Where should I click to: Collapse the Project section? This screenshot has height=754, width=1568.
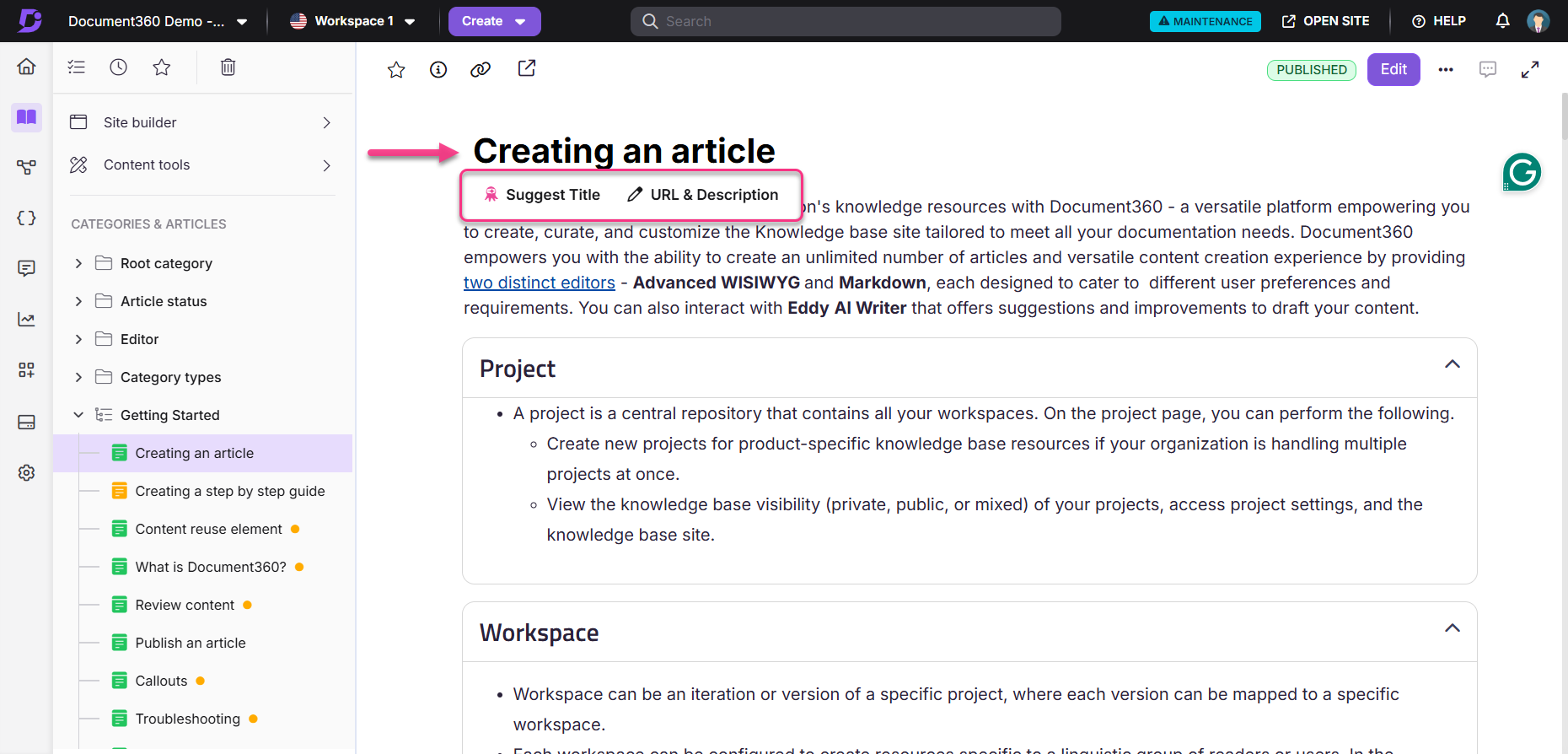[1453, 364]
